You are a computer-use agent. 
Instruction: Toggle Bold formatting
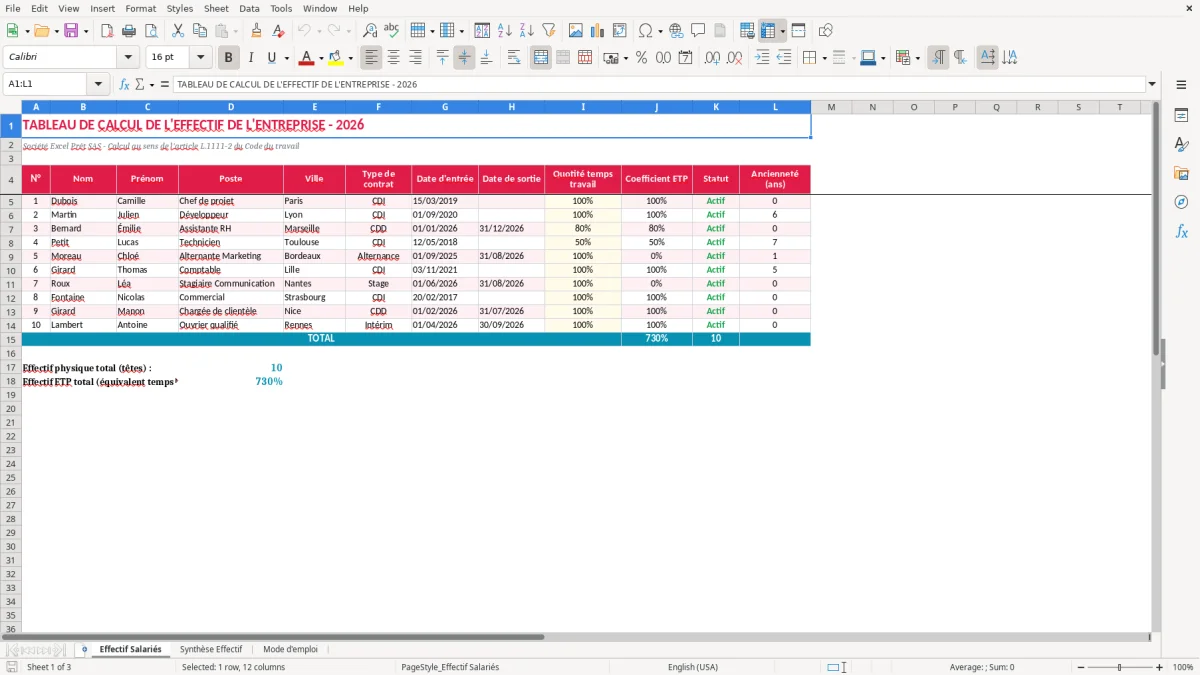tap(228, 58)
